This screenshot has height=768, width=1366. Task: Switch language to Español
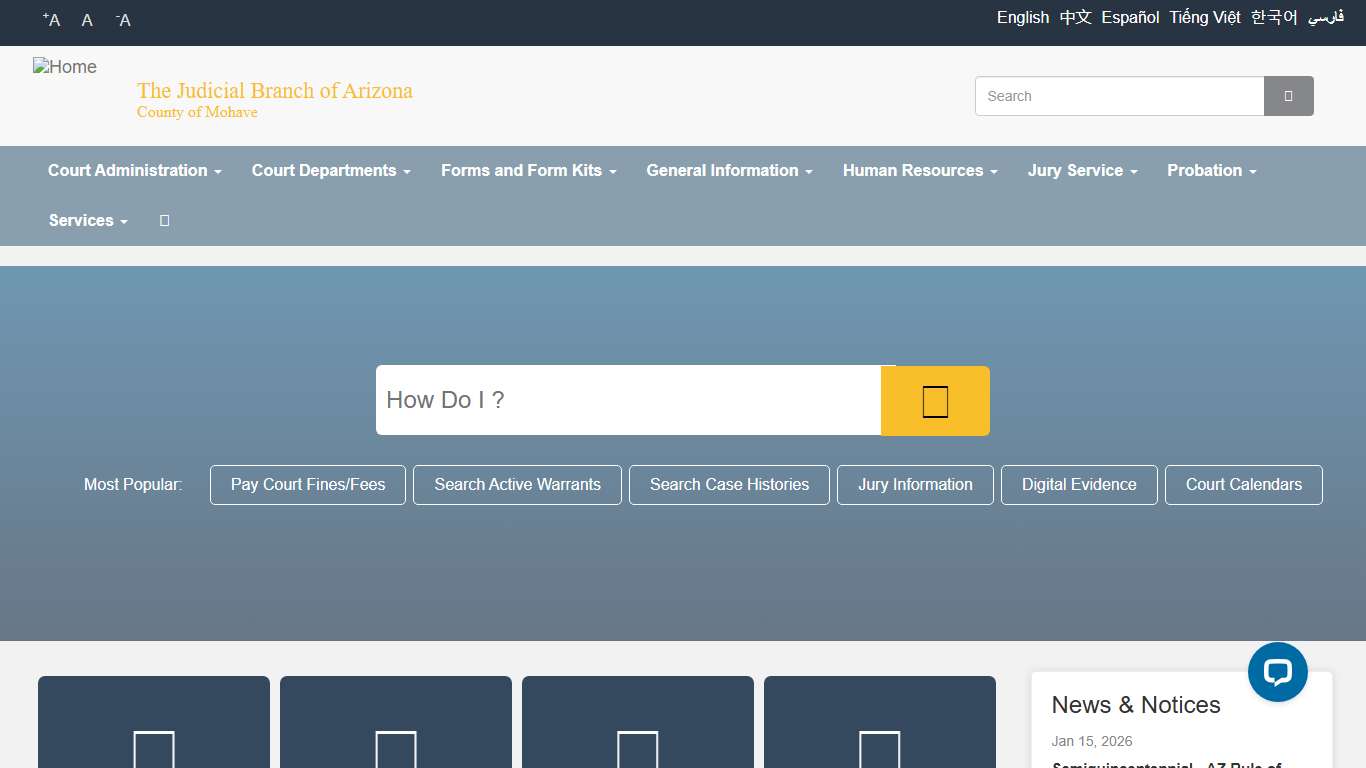tap(1130, 18)
